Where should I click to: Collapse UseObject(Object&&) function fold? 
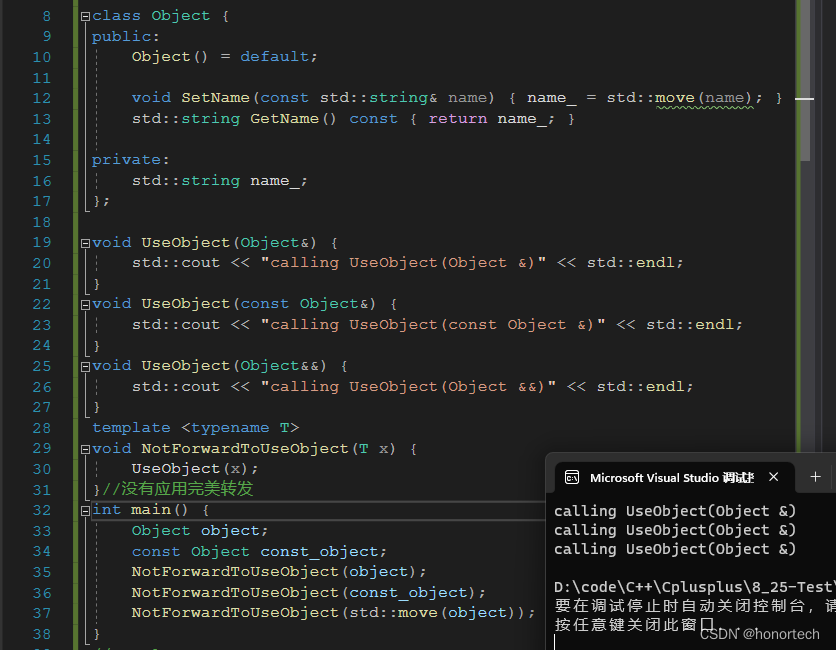coord(85,366)
